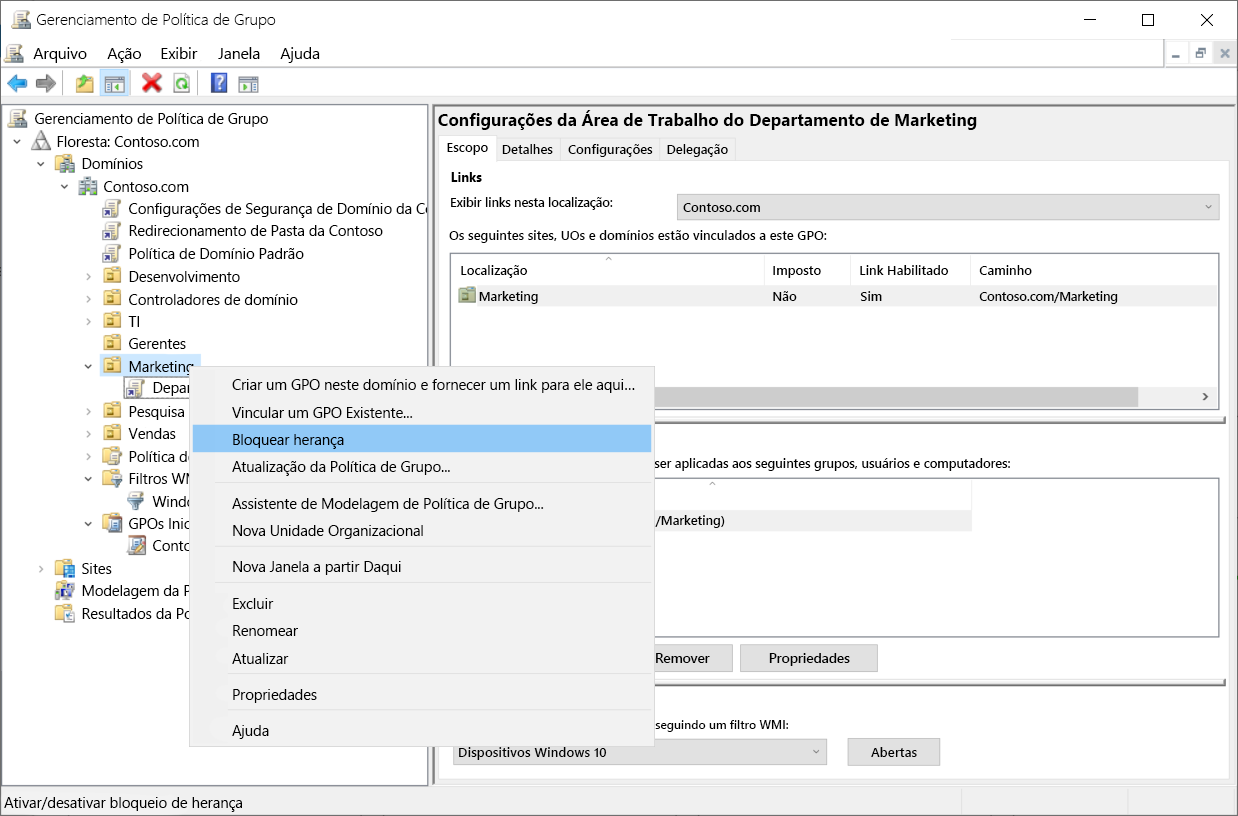Click the Domínios folder icon in tree

(65, 164)
